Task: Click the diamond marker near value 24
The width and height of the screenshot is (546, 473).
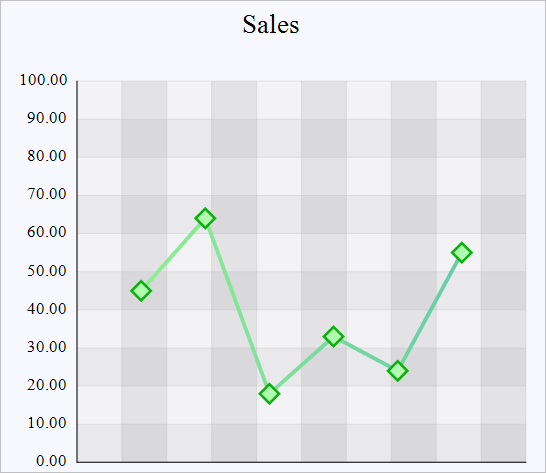Action: (x=397, y=371)
